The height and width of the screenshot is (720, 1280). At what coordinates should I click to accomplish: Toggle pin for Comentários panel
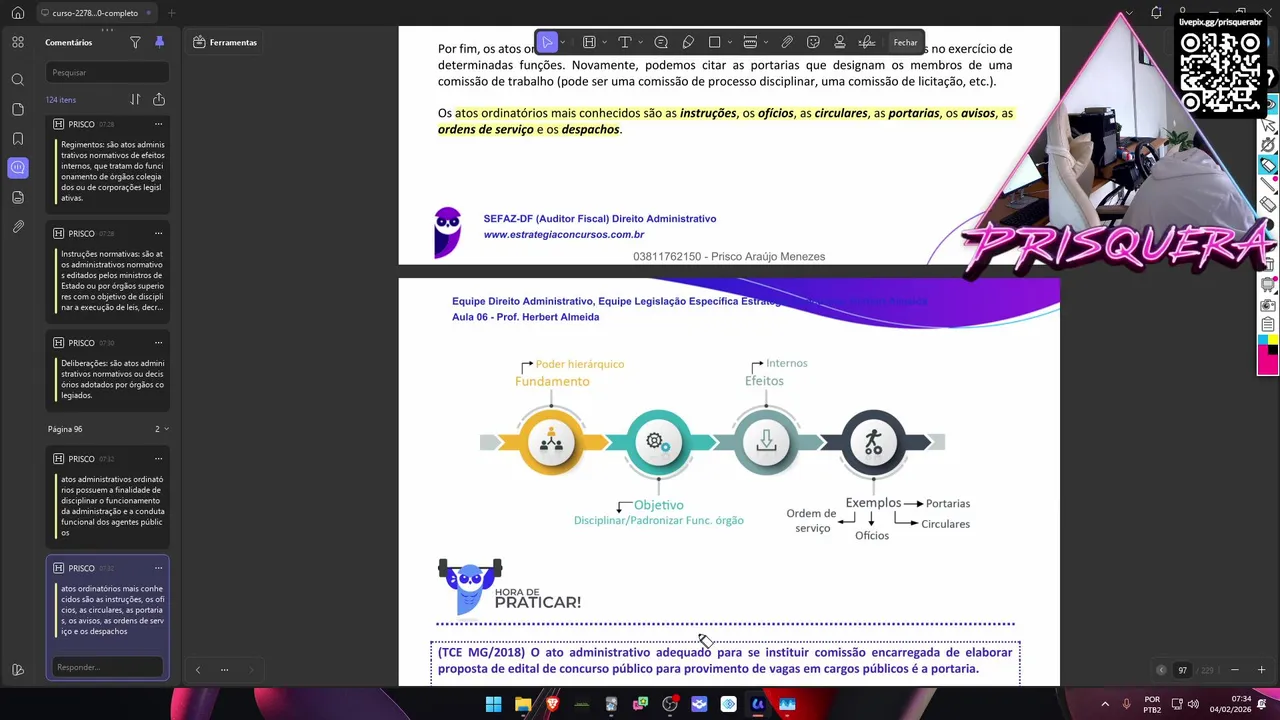tap(159, 42)
